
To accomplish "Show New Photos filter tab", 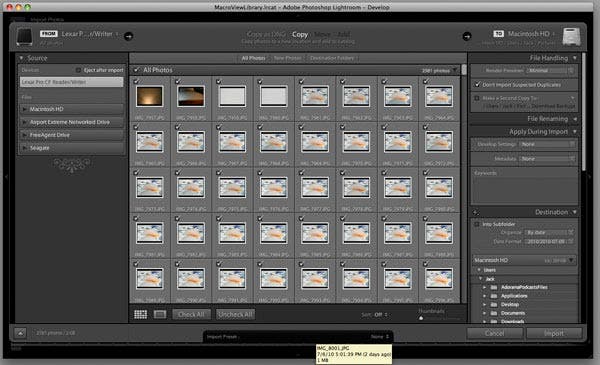I will [x=287, y=58].
